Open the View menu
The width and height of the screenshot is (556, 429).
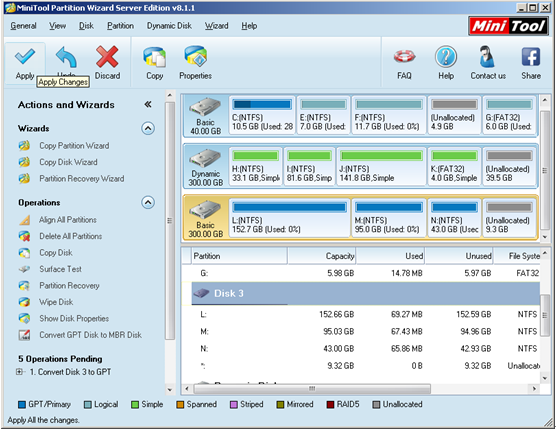tap(57, 26)
